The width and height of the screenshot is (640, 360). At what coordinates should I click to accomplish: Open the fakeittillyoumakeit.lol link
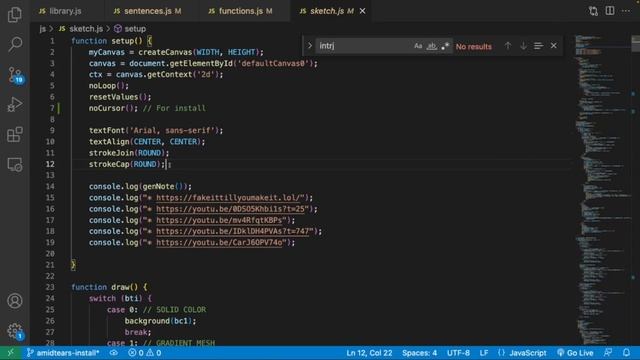coord(230,198)
